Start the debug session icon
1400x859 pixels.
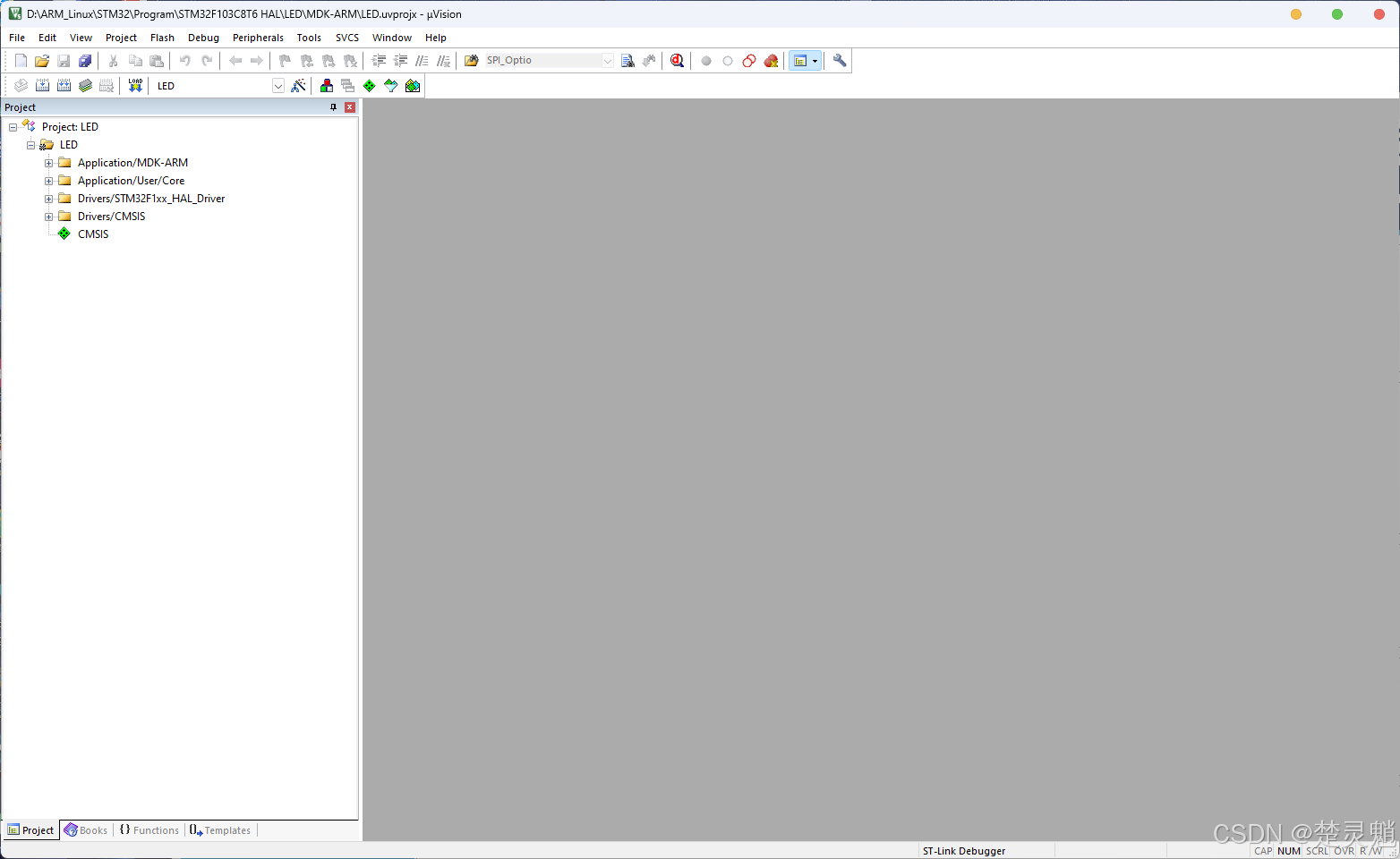(x=678, y=61)
